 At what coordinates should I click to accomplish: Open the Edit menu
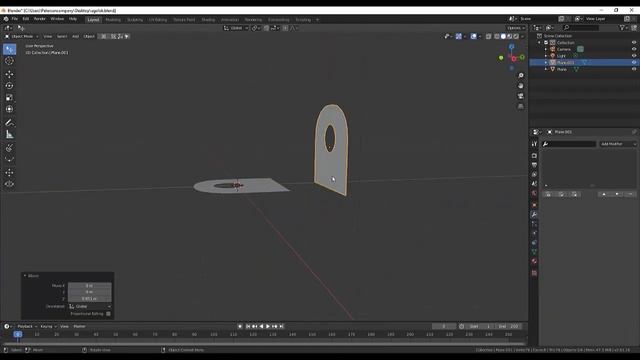[26, 19]
